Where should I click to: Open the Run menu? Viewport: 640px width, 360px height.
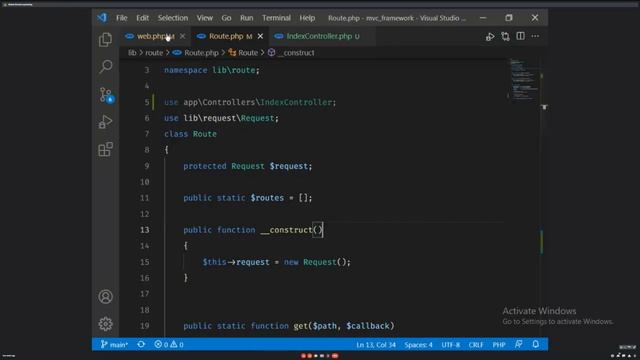click(x=247, y=18)
